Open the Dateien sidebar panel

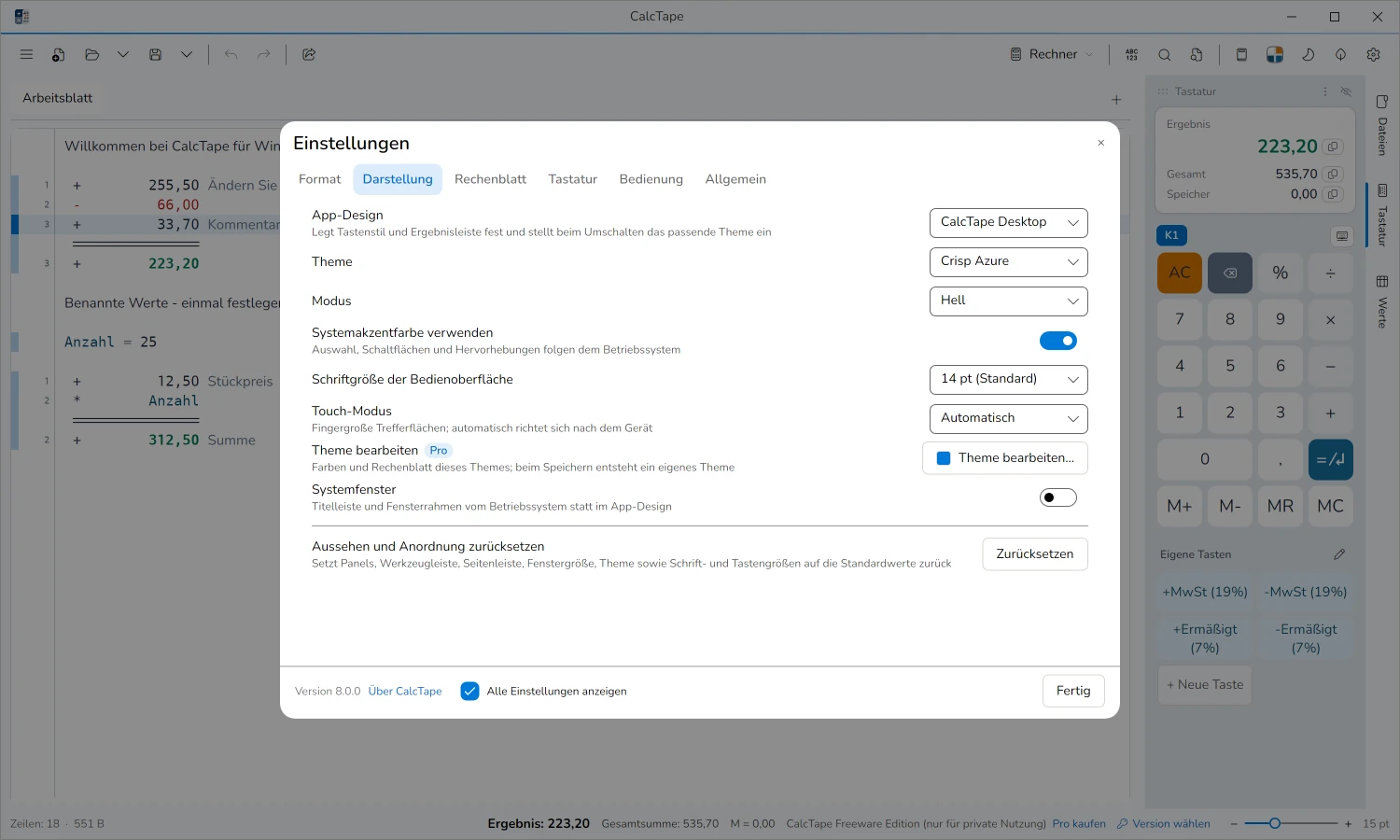[x=1382, y=125]
